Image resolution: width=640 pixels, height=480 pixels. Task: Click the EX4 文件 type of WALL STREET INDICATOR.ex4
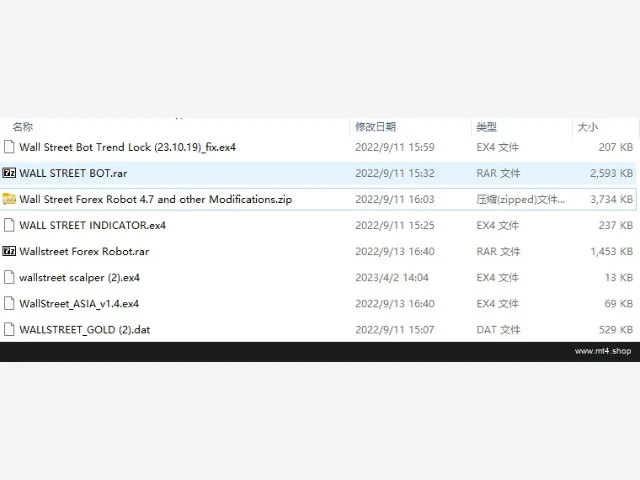498,225
